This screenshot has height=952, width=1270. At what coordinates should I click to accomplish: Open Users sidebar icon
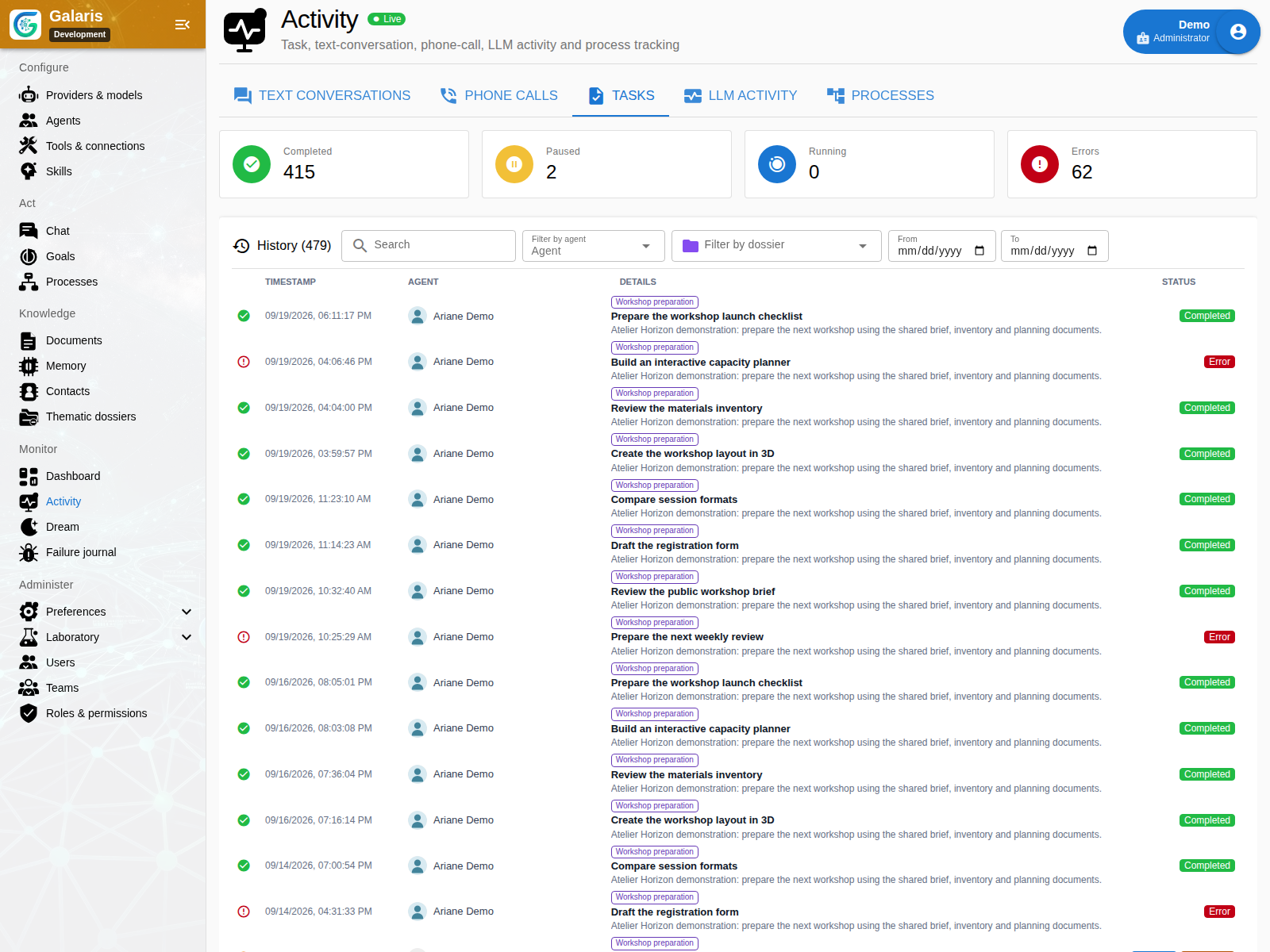click(x=29, y=662)
